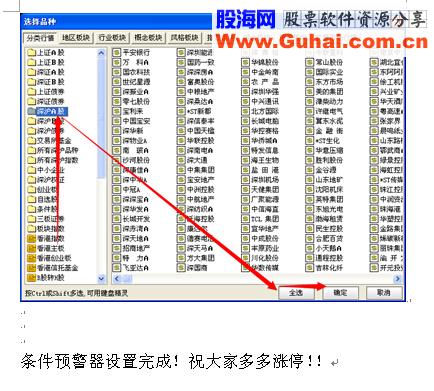Viewport: 434px width, 391px height.
Task: Click the folder icon beside 所有深沪指数
Action: (x=31, y=160)
